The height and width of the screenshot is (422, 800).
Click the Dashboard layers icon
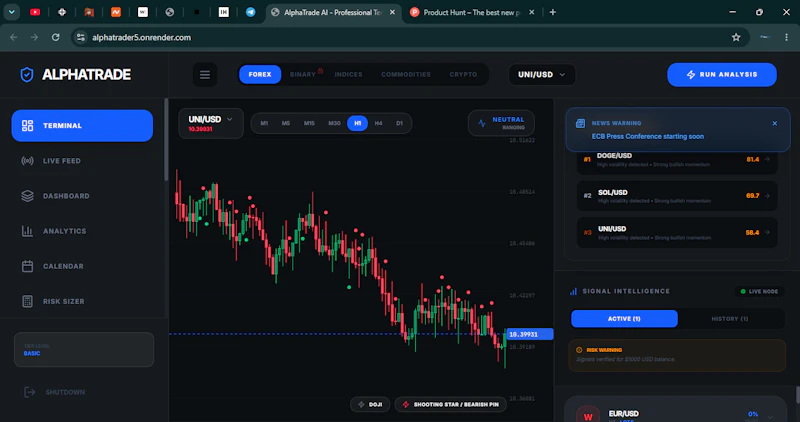click(28, 196)
